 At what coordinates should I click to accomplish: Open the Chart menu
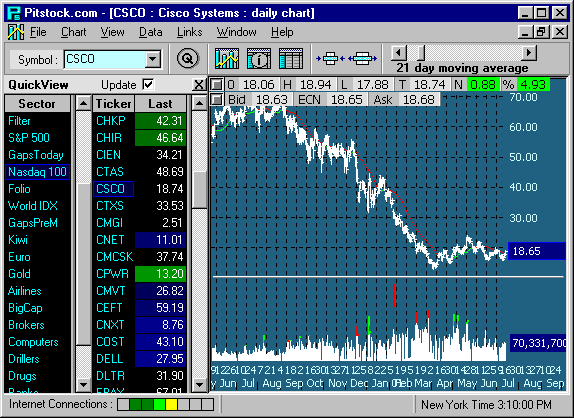pos(74,32)
